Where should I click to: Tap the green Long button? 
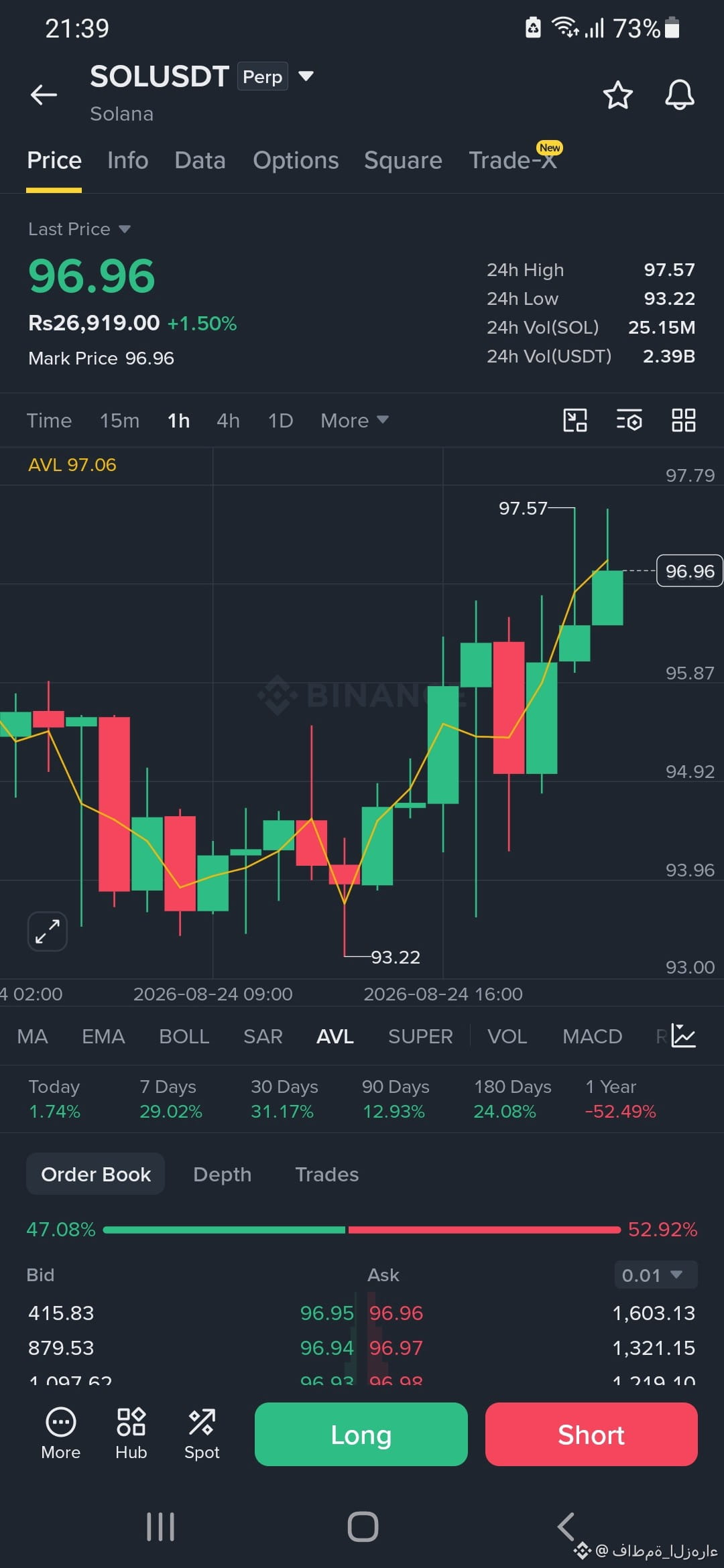361,1434
